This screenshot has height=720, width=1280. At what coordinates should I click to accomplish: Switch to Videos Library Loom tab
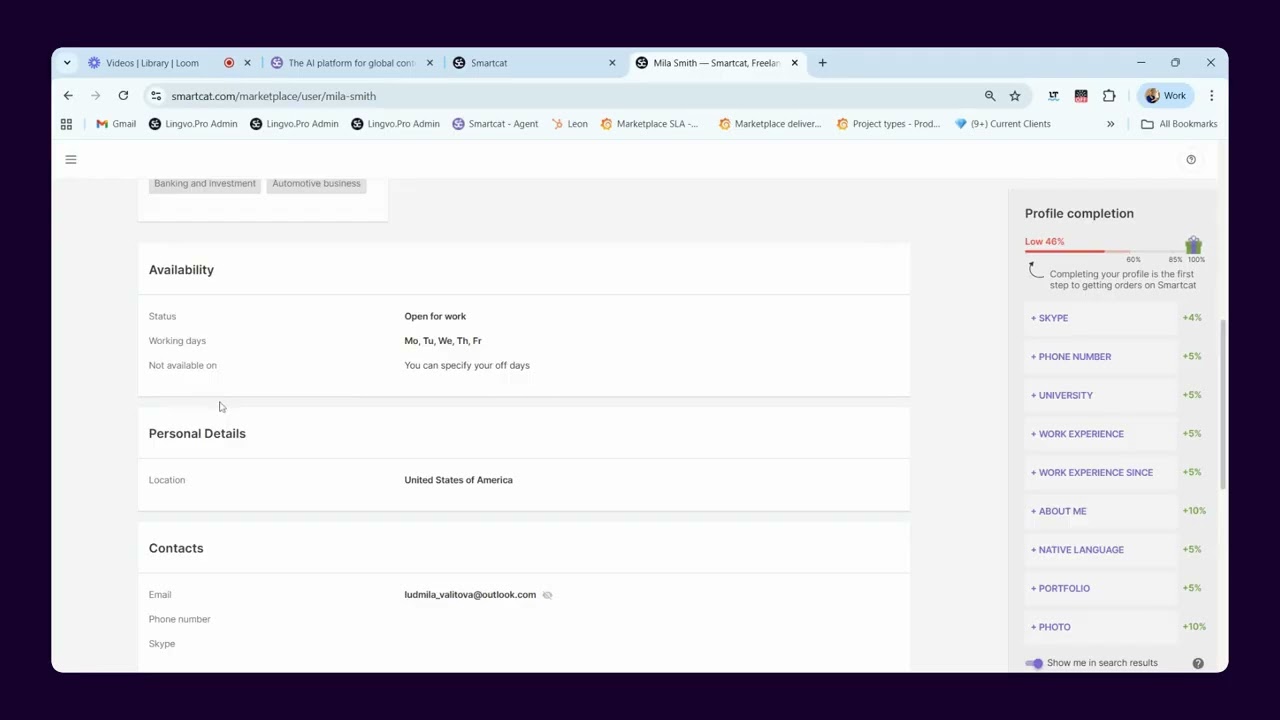(152, 63)
